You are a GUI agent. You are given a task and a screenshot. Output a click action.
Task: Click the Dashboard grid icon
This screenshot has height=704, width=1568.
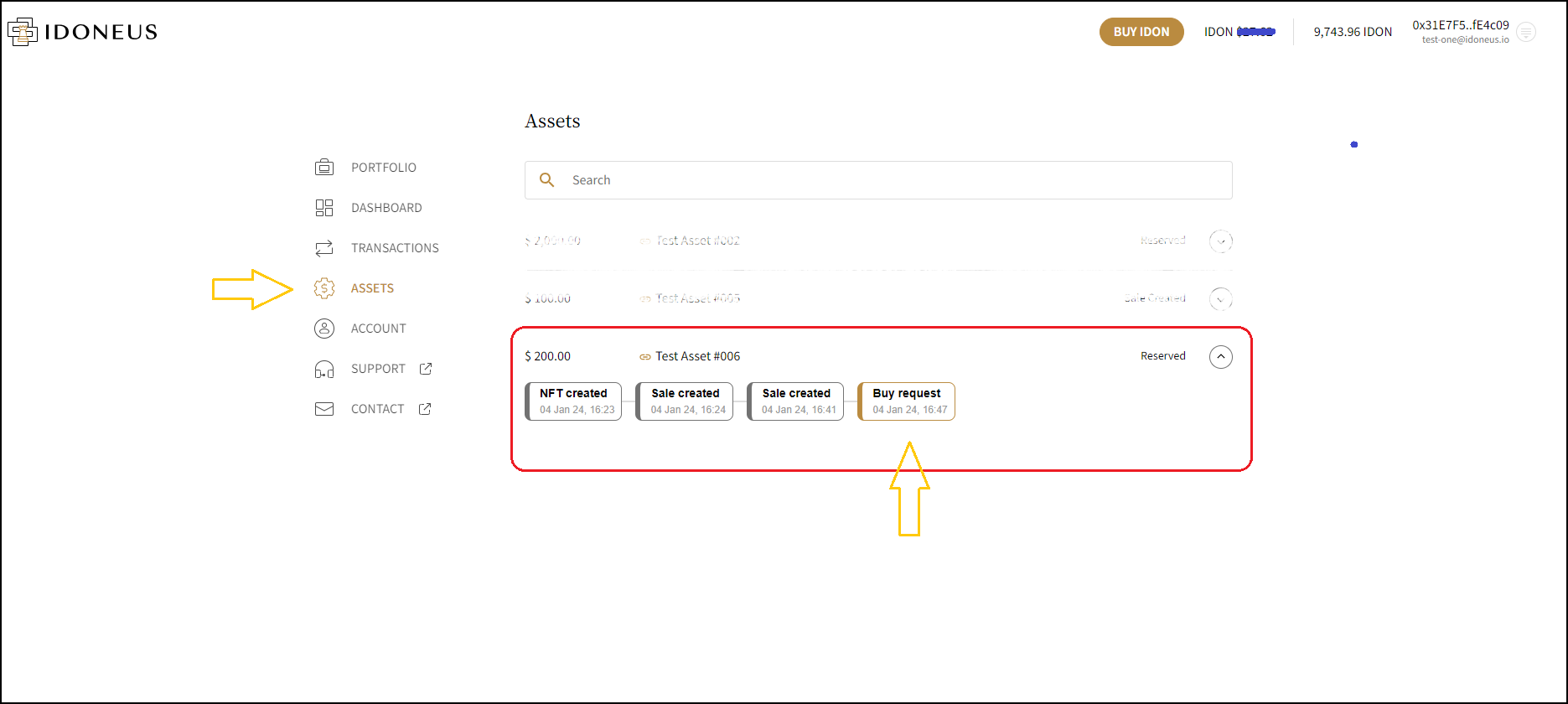pyautogui.click(x=324, y=208)
